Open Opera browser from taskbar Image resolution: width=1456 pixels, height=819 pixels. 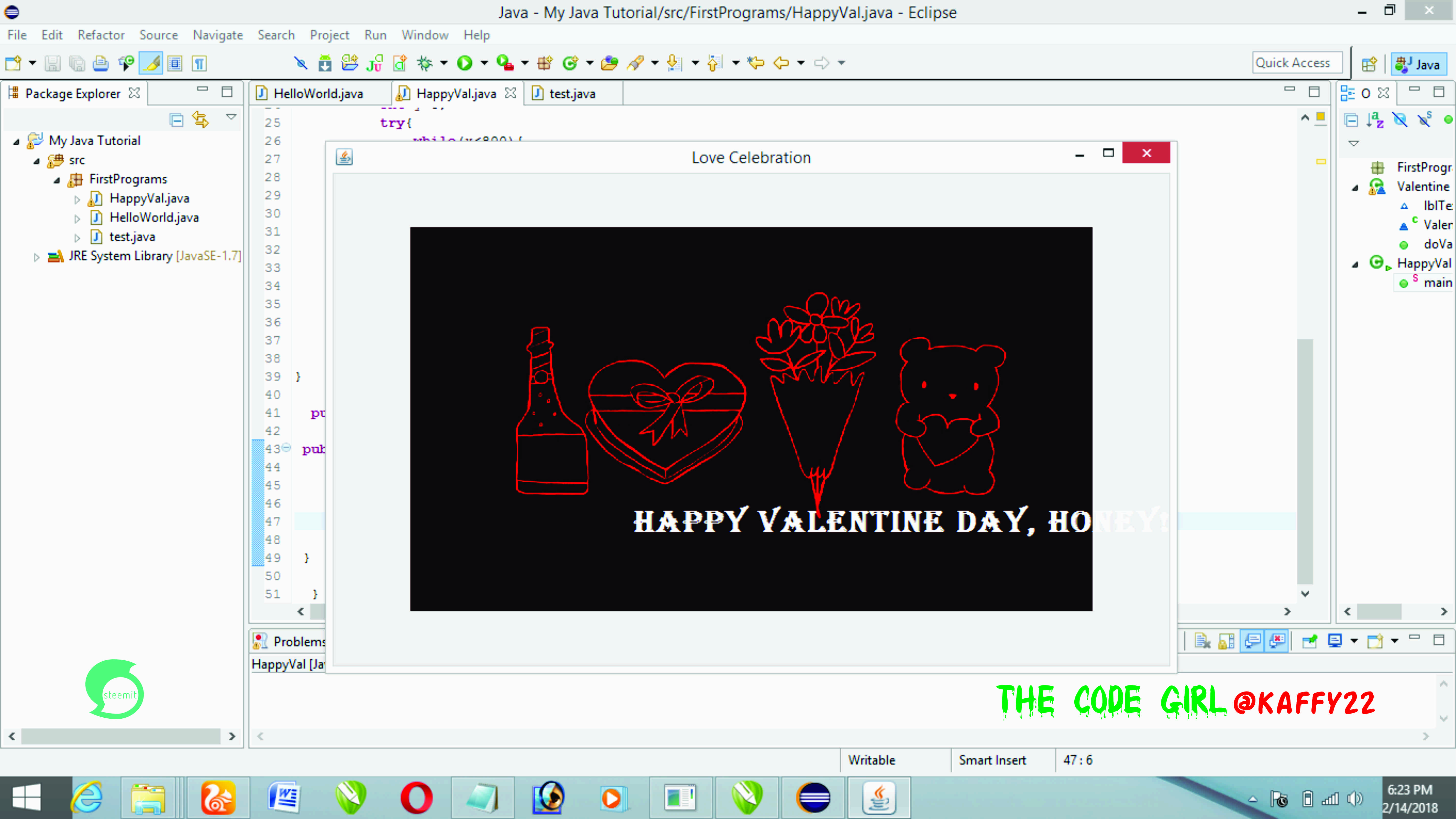[416, 798]
